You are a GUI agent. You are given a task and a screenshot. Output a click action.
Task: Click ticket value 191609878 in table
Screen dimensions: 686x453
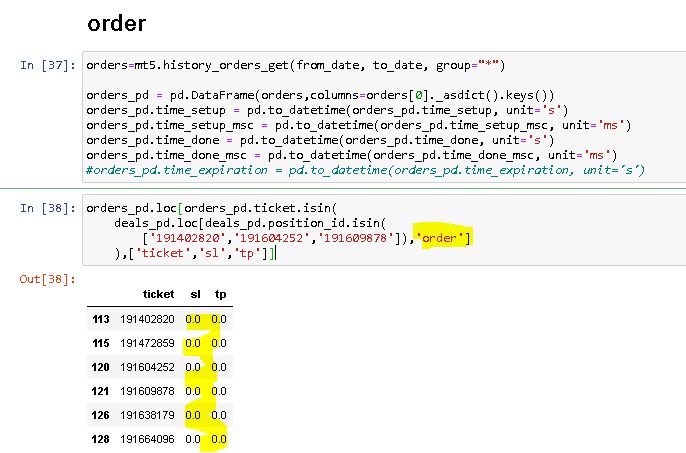[147, 391]
